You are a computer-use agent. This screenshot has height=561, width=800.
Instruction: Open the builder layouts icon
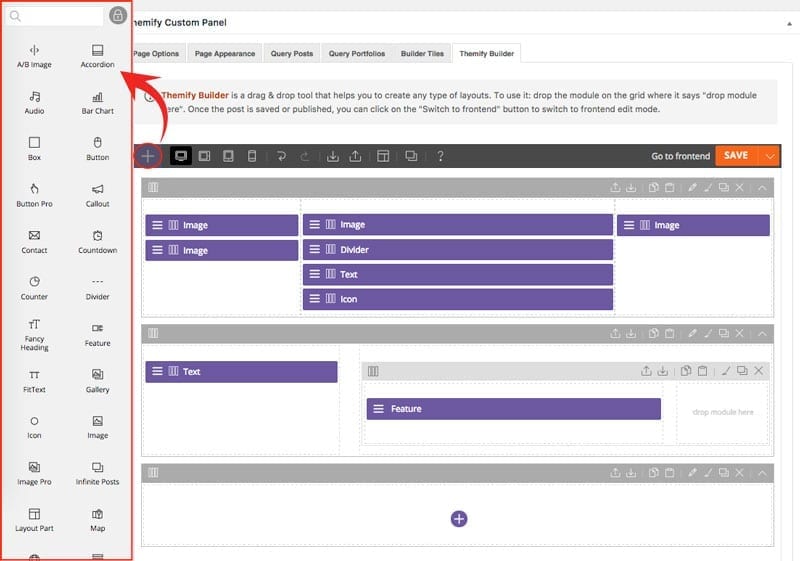click(x=383, y=156)
